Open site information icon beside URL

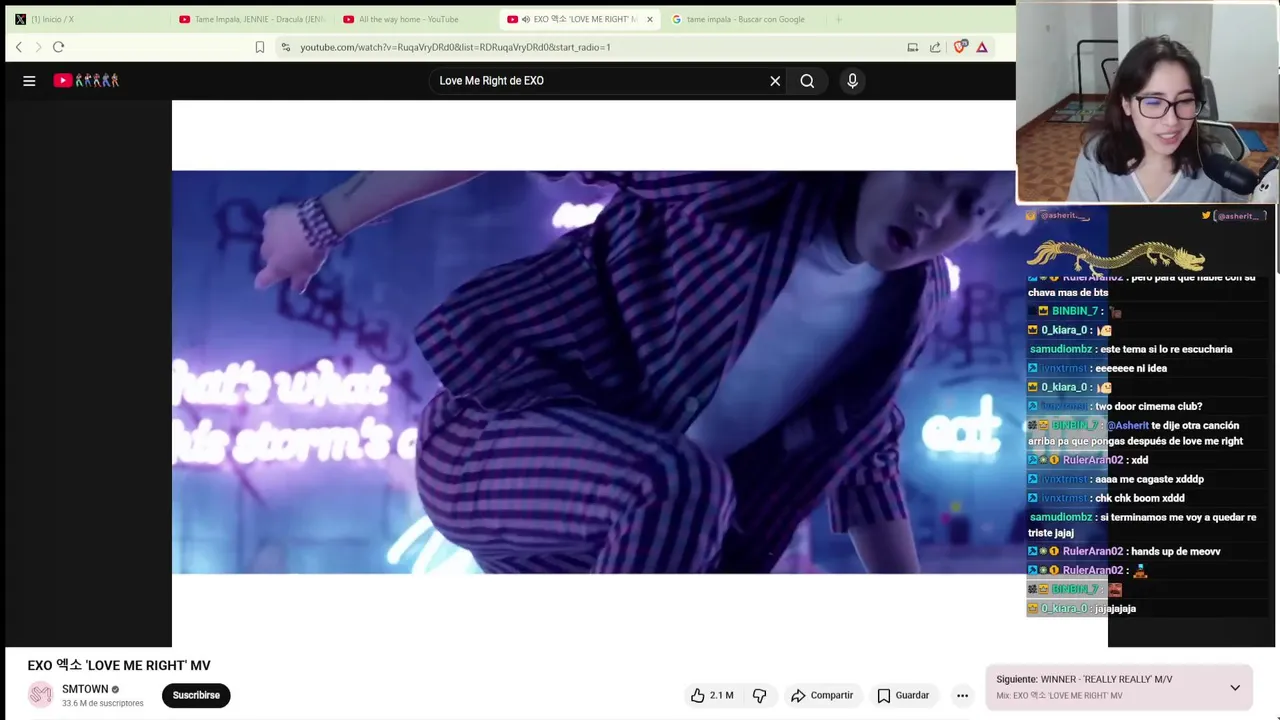pyautogui.click(x=286, y=47)
